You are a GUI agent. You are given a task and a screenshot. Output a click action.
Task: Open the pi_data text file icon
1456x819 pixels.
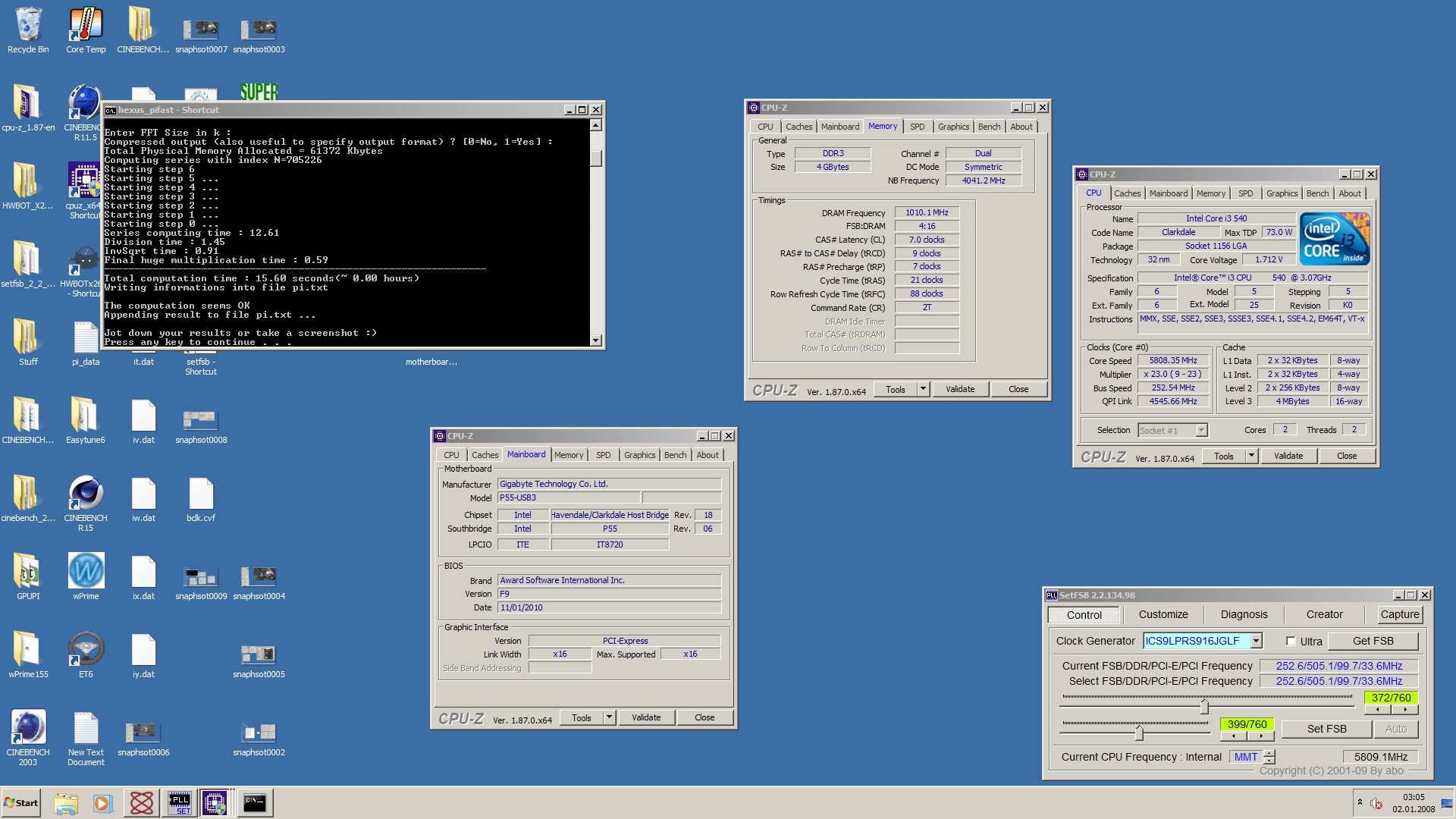click(86, 337)
